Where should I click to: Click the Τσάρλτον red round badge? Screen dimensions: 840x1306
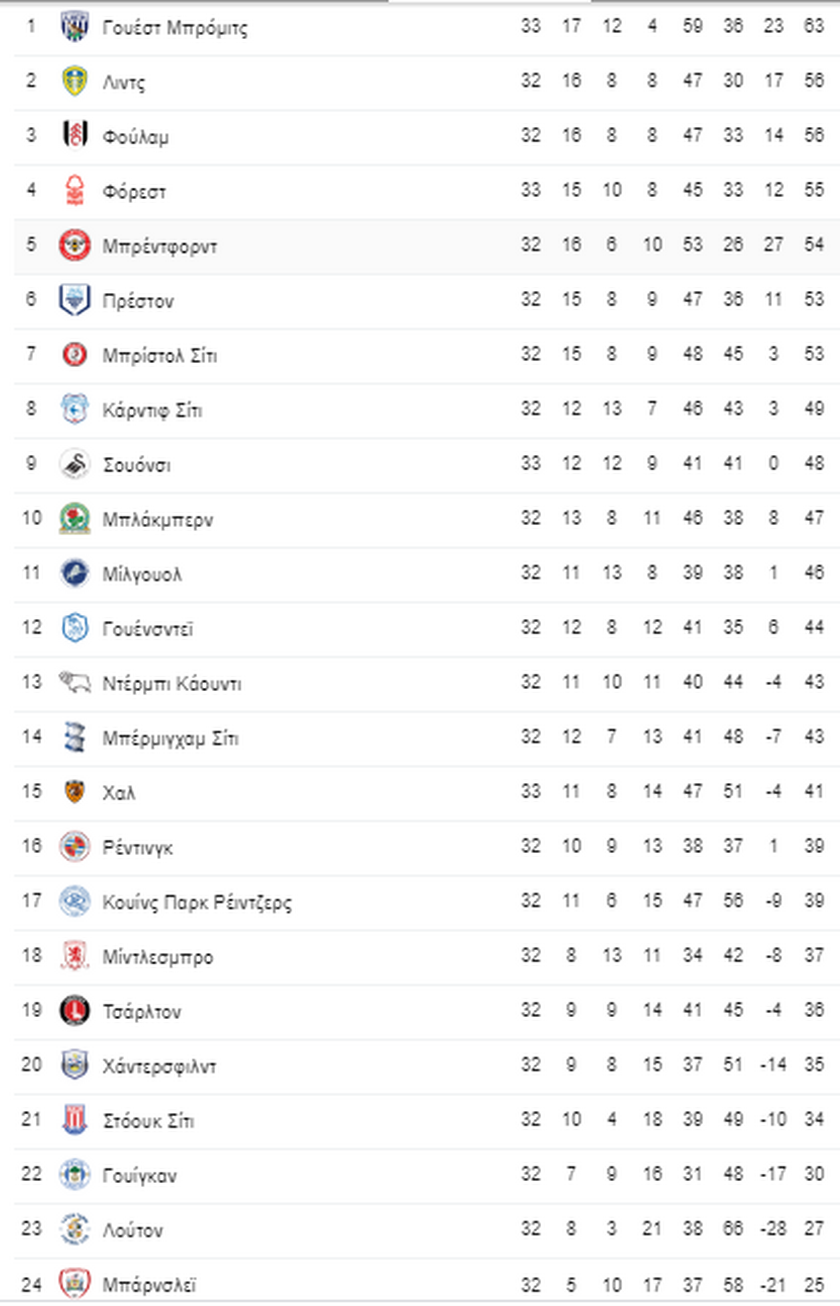[x=75, y=1011]
